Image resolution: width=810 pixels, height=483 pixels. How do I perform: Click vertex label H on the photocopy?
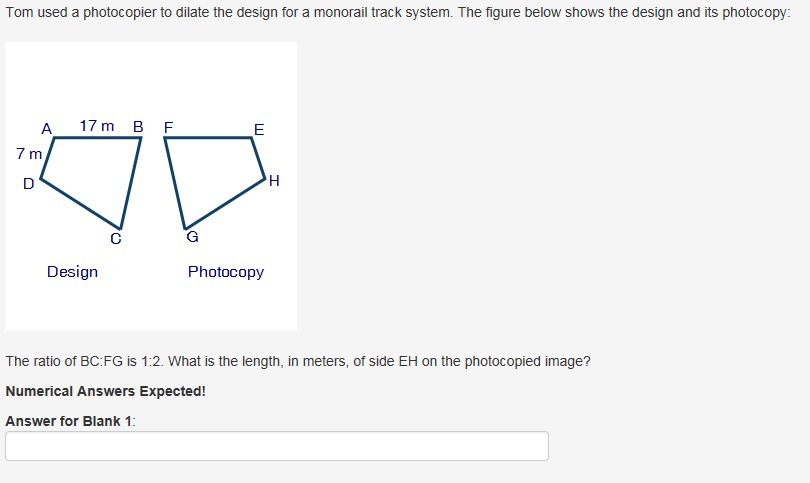[274, 181]
